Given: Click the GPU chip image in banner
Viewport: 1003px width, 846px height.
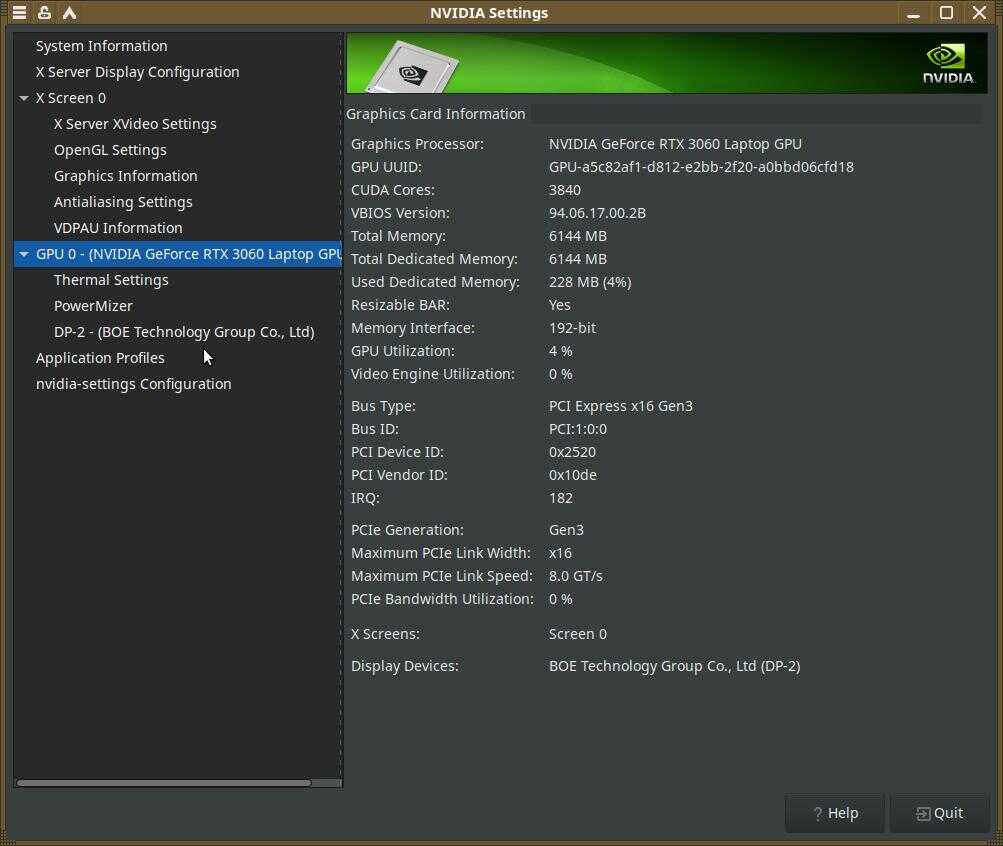Looking at the screenshot, I should [413, 68].
